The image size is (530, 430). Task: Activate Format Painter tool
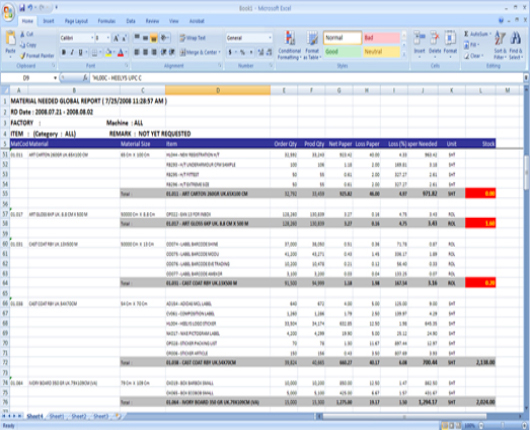tap(37, 55)
